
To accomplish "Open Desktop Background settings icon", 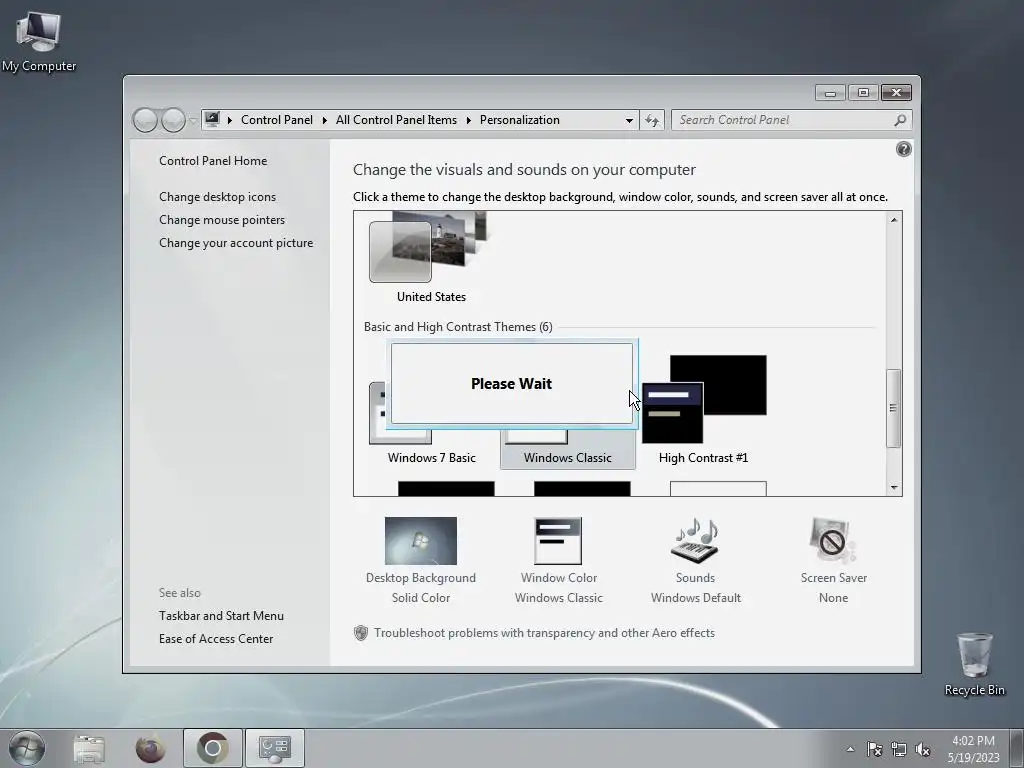I will [x=421, y=541].
